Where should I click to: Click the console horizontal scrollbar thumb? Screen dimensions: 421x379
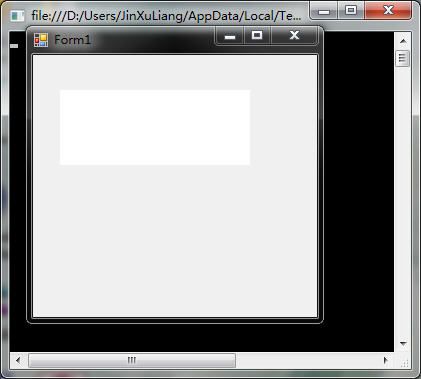click(x=132, y=360)
